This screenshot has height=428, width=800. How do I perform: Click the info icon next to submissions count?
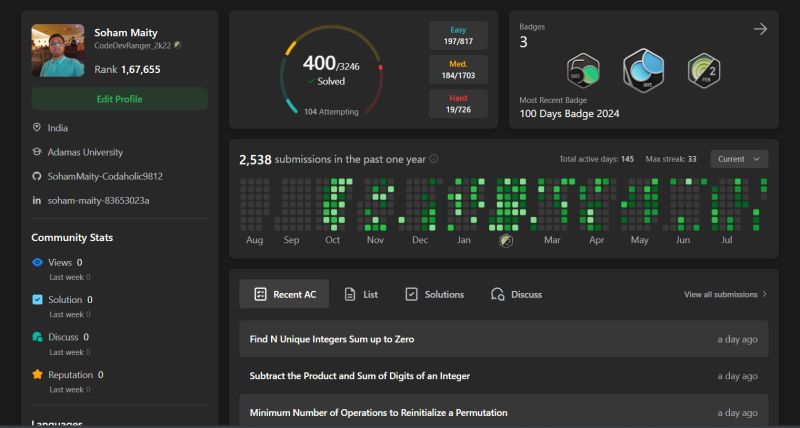[x=434, y=159]
